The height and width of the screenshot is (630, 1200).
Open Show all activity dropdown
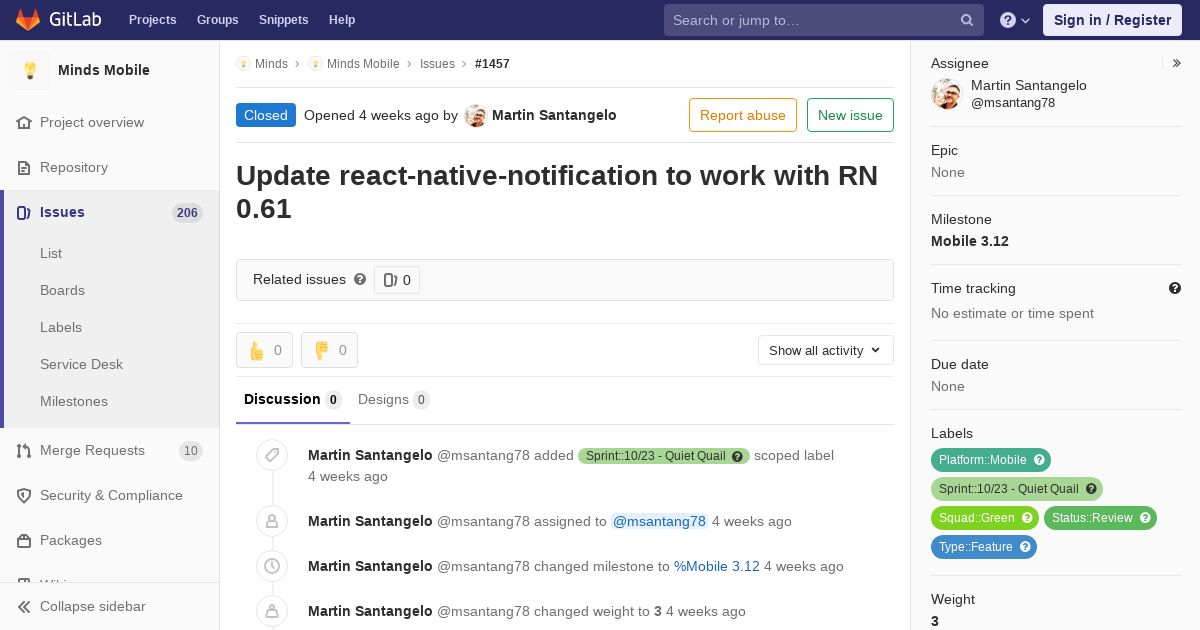click(825, 350)
